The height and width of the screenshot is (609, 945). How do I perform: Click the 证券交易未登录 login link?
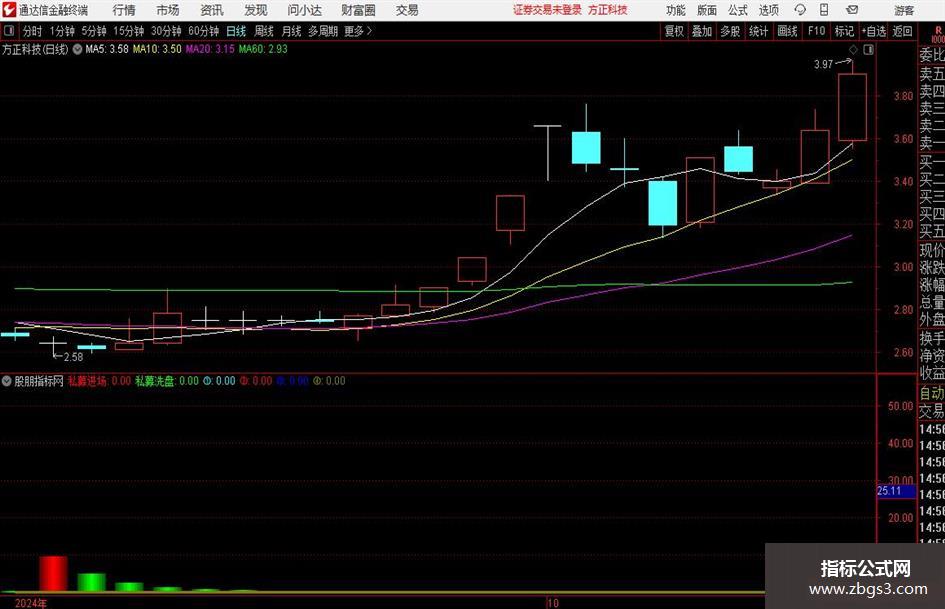[547, 10]
